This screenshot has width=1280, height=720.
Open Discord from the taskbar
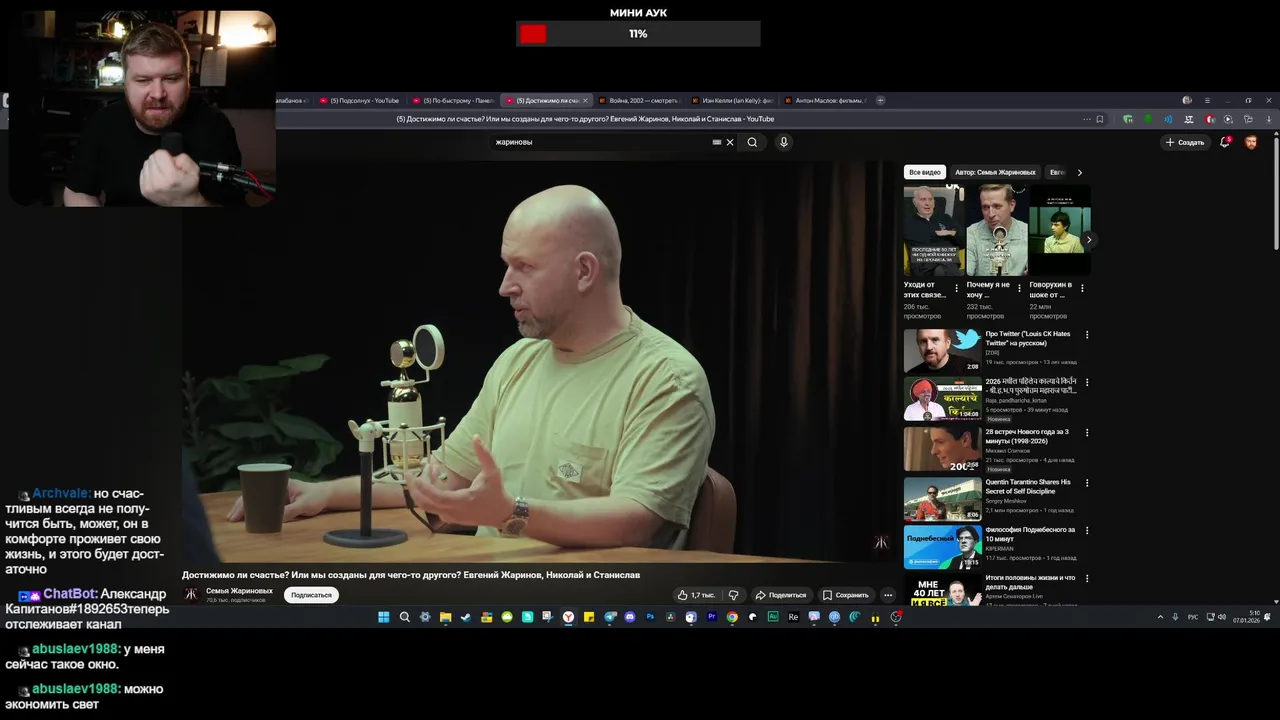[x=630, y=617]
